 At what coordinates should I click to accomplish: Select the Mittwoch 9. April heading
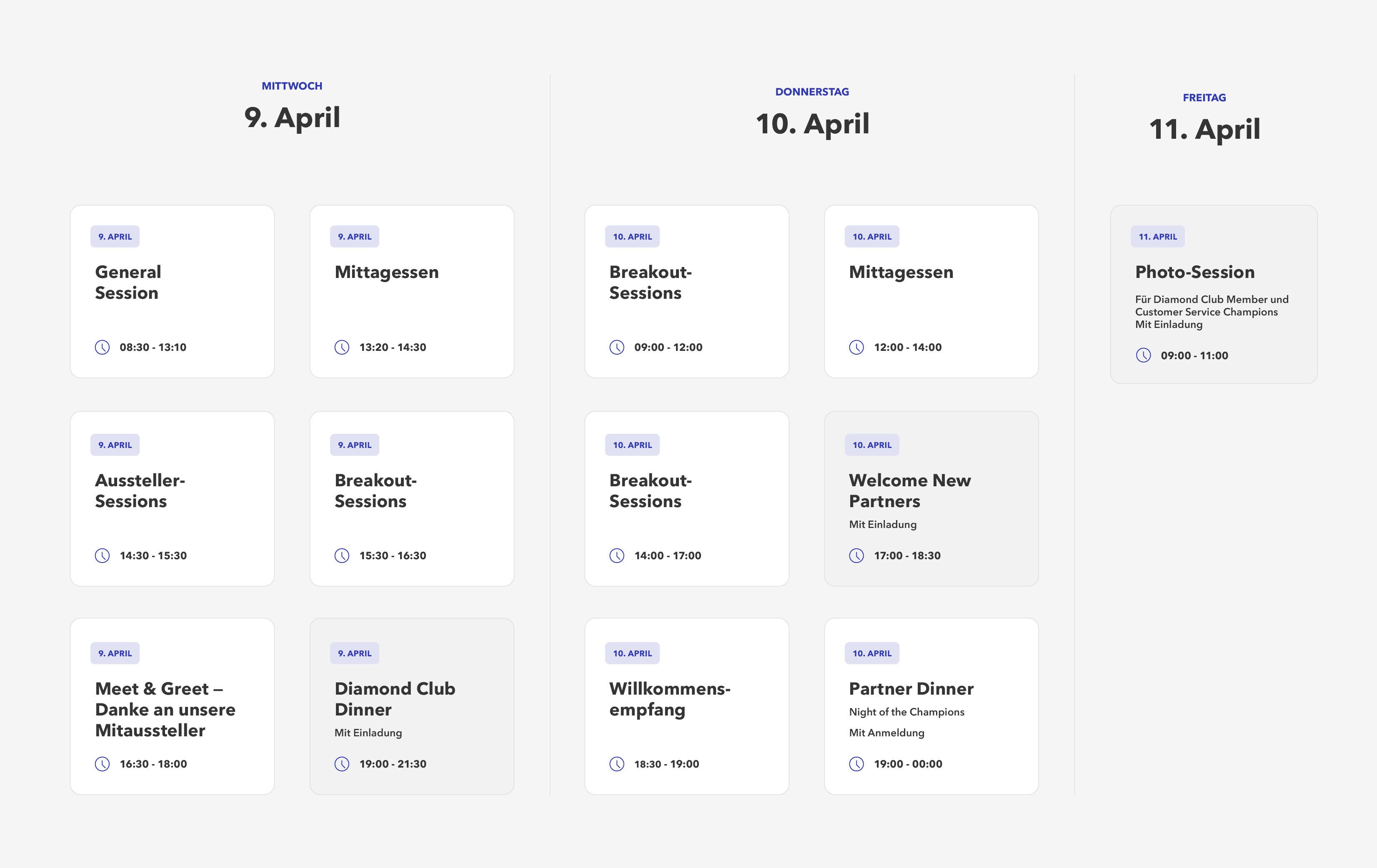(292, 117)
